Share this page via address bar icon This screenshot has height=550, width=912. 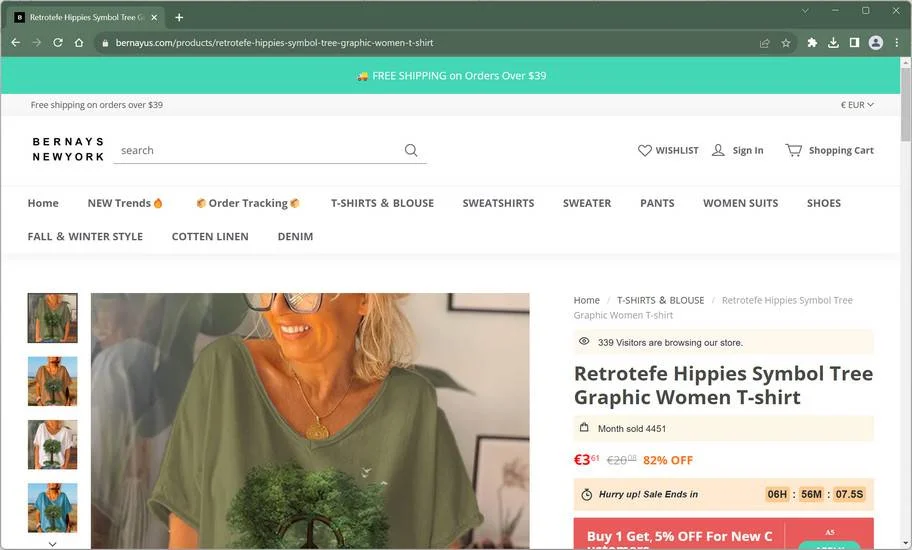[765, 43]
